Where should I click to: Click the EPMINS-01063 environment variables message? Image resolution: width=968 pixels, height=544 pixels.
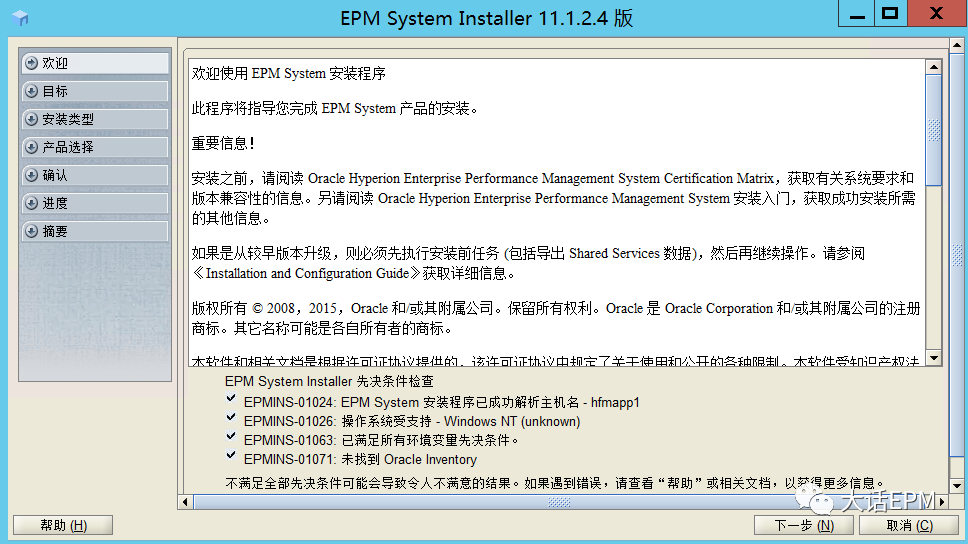[x=381, y=440]
